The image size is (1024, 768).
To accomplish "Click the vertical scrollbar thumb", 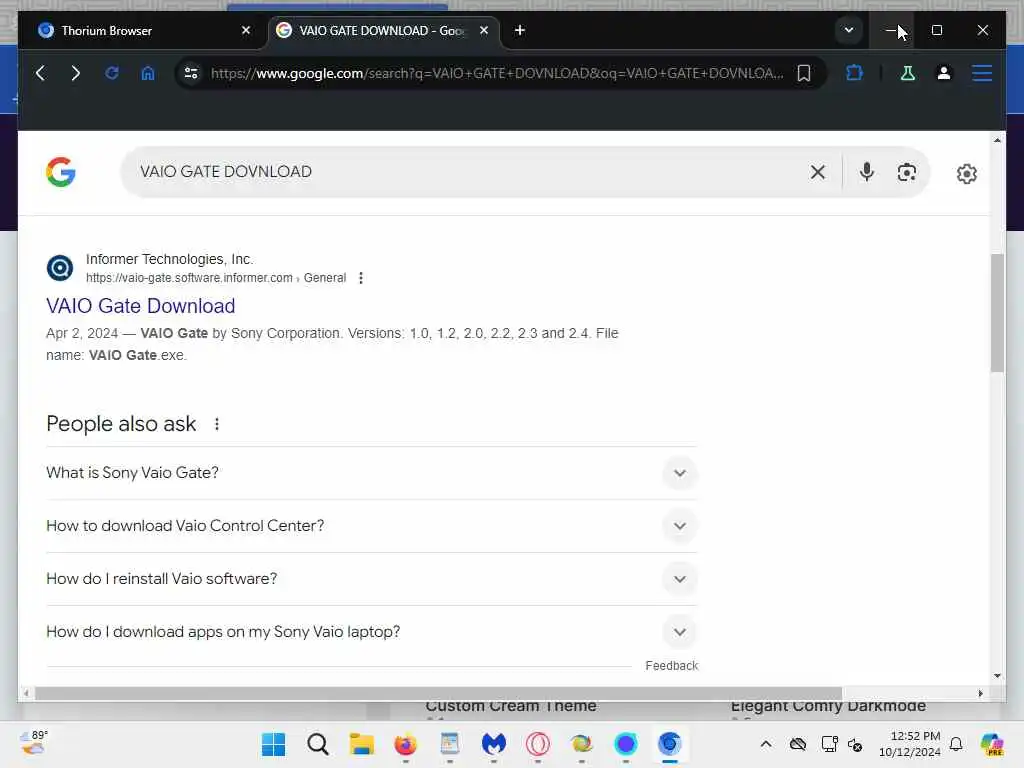I will coord(997,312).
